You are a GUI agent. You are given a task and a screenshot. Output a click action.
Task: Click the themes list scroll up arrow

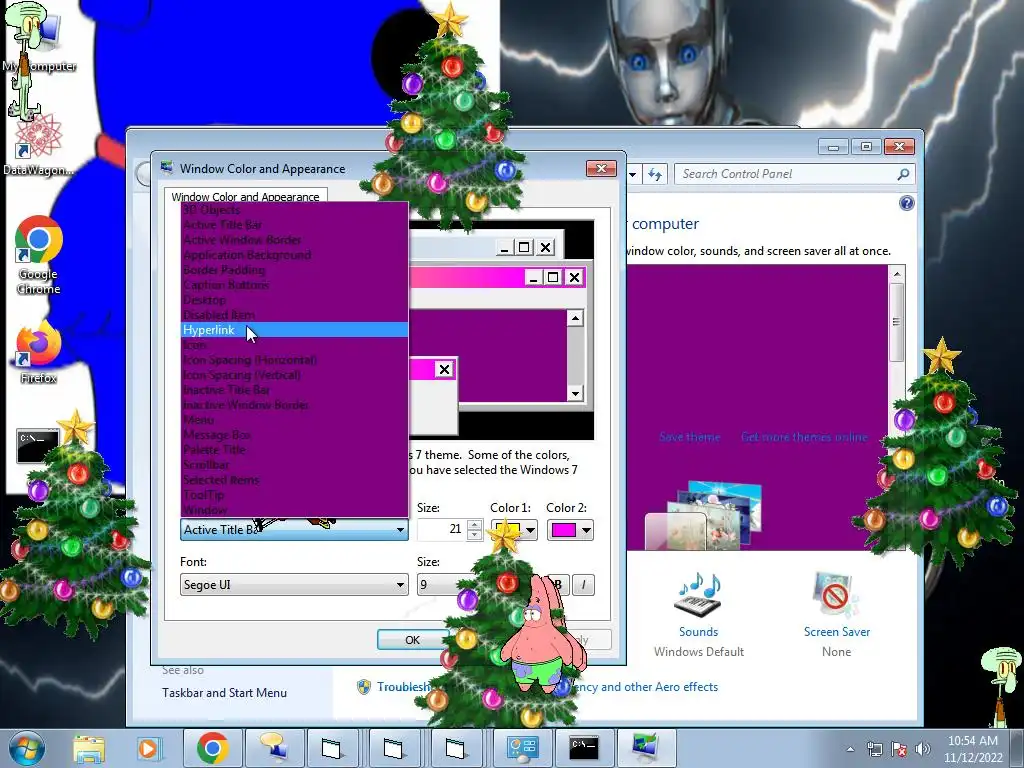point(897,274)
